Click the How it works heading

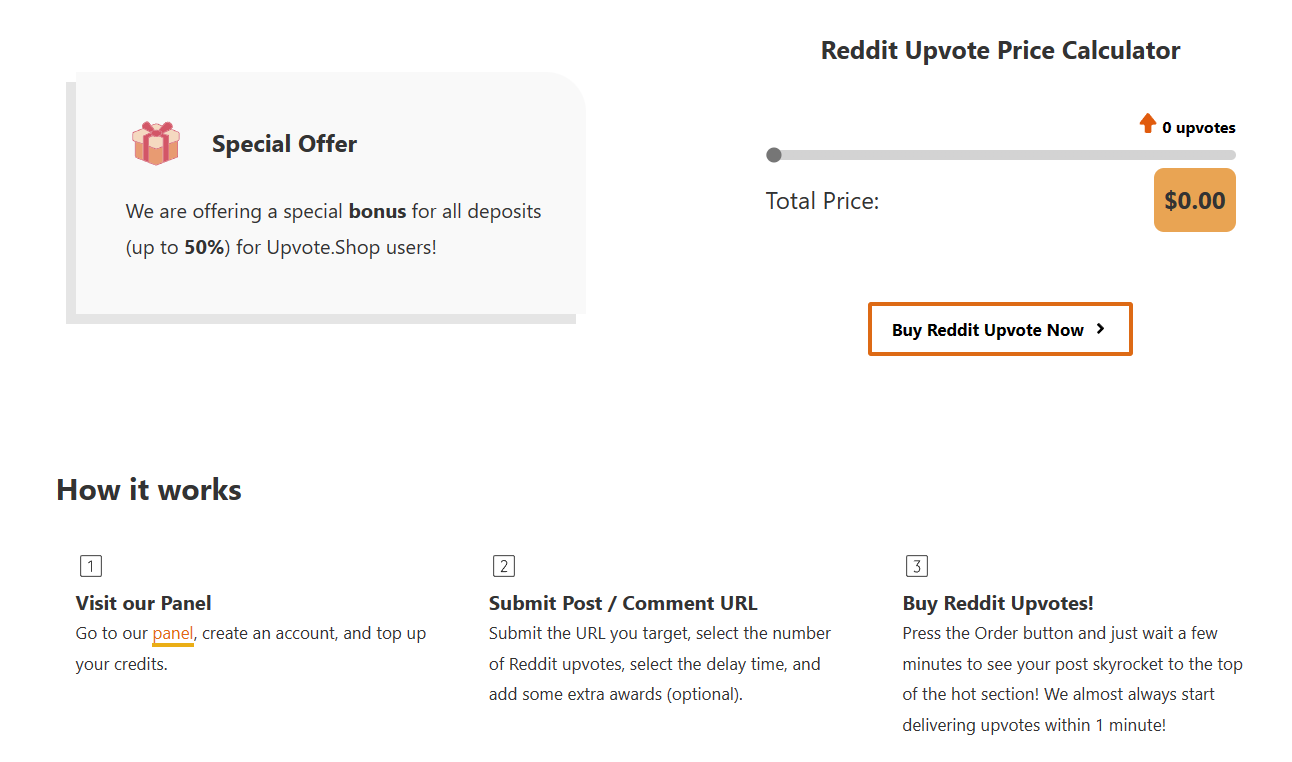(x=149, y=489)
